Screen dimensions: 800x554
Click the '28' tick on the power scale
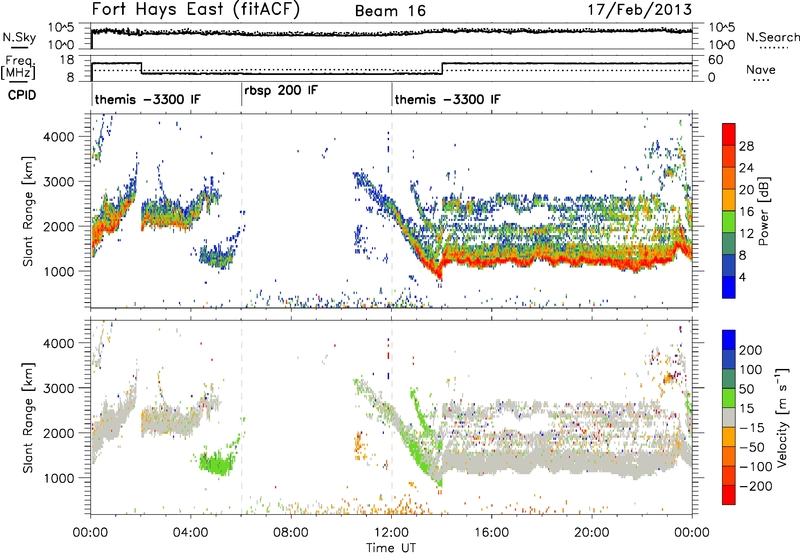coord(746,146)
